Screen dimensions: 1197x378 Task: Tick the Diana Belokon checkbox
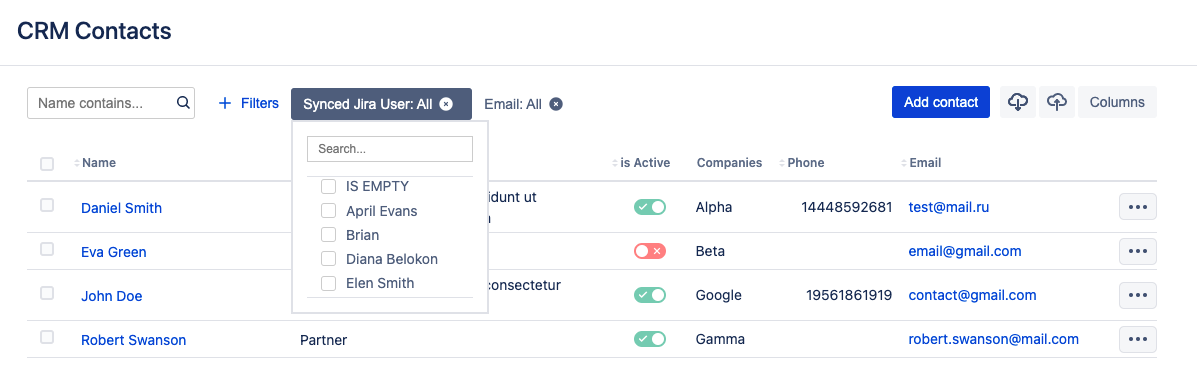point(329,259)
